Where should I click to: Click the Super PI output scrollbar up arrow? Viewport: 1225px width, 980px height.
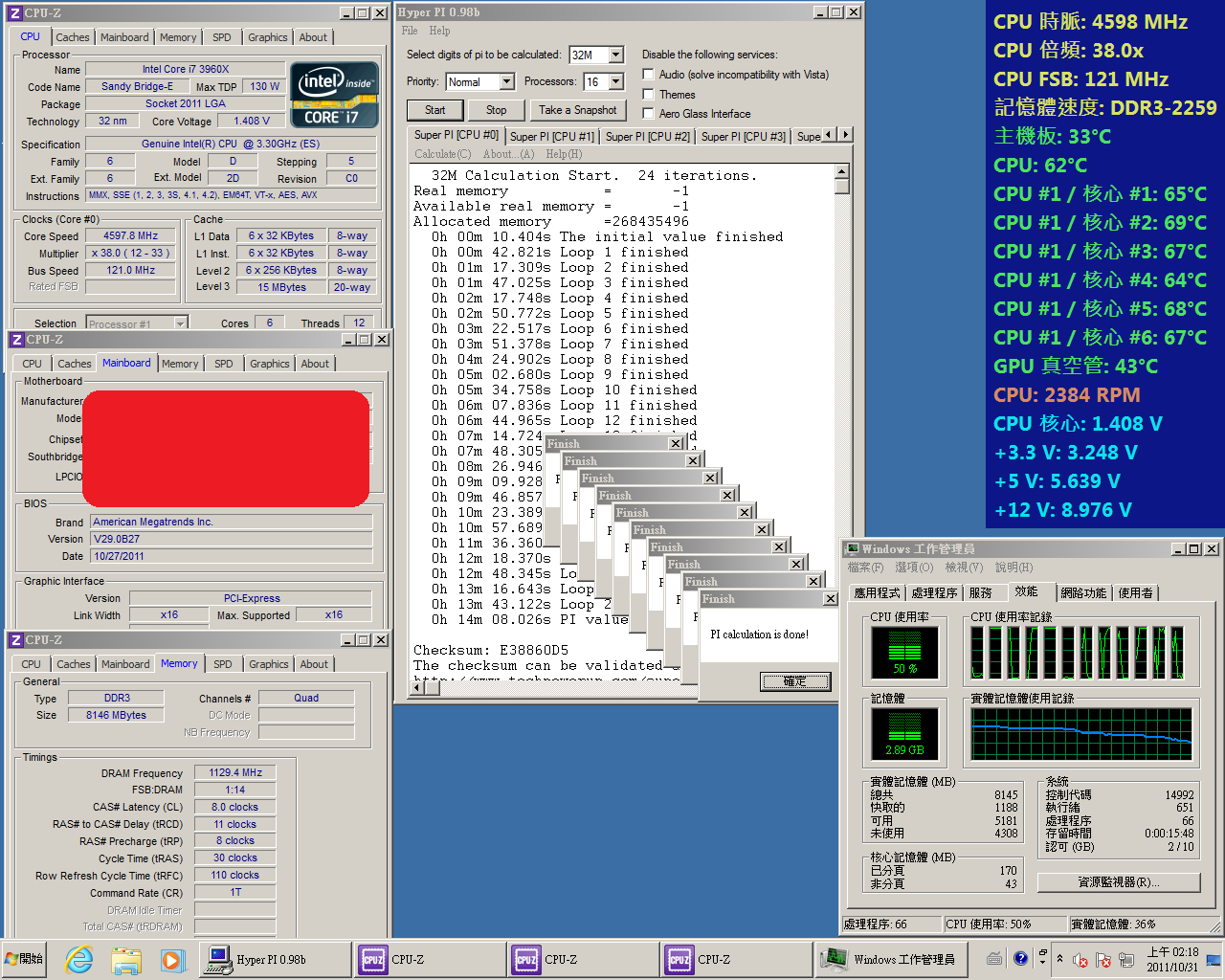pyautogui.click(x=842, y=173)
